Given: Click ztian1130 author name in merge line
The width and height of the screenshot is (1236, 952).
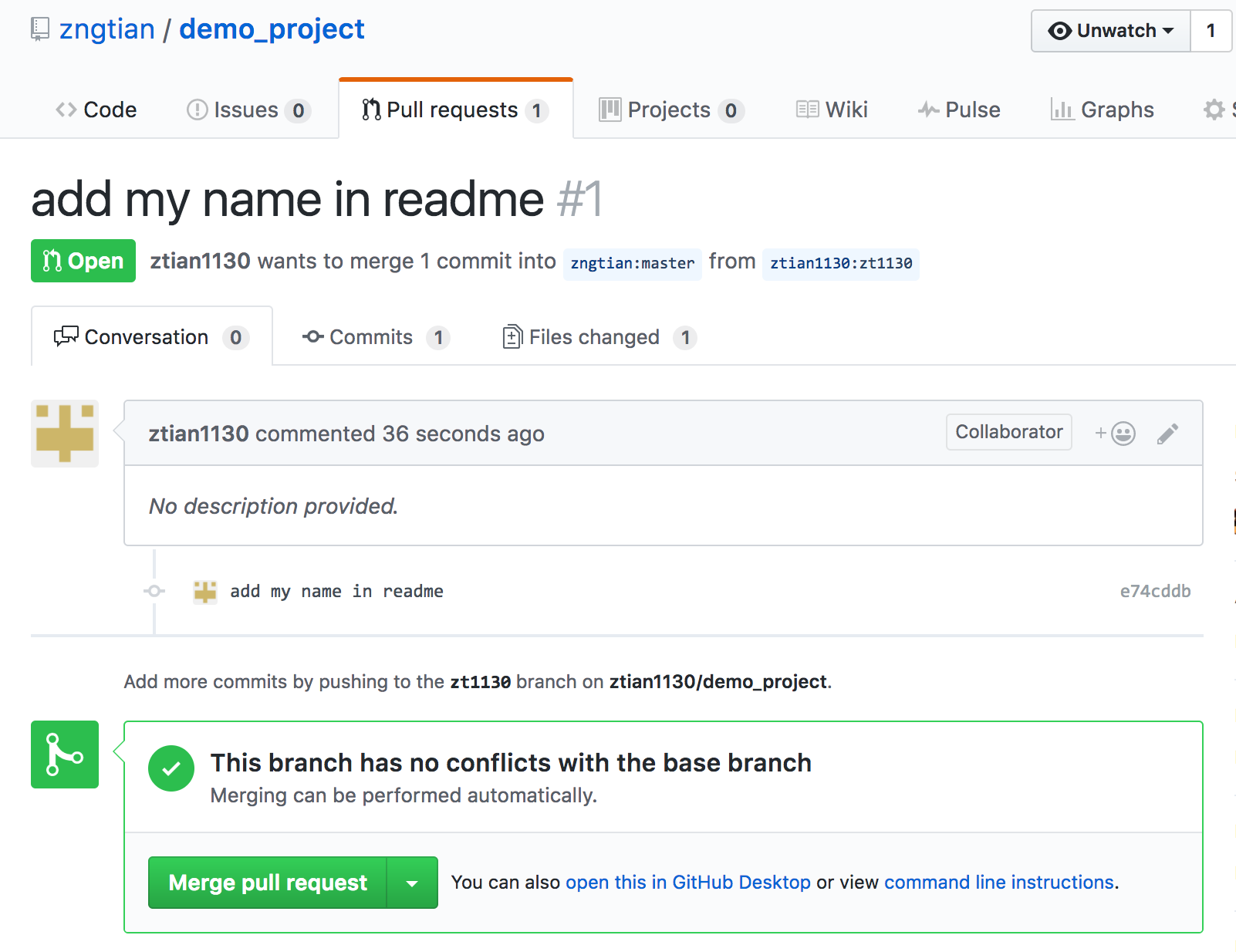Looking at the screenshot, I should pos(200,261).
